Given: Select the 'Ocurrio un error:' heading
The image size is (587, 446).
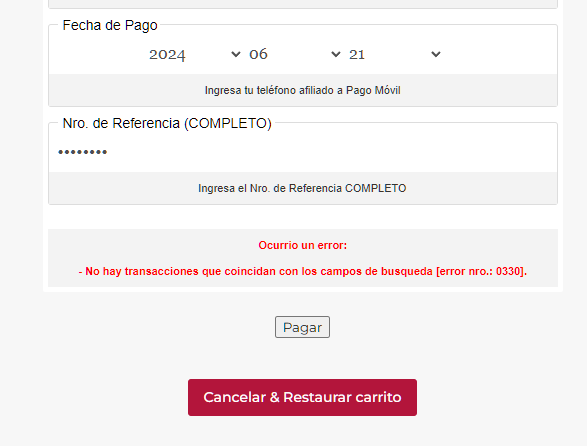Looking at the screenshot, I should pyautogui.click(x=302, y=245).
